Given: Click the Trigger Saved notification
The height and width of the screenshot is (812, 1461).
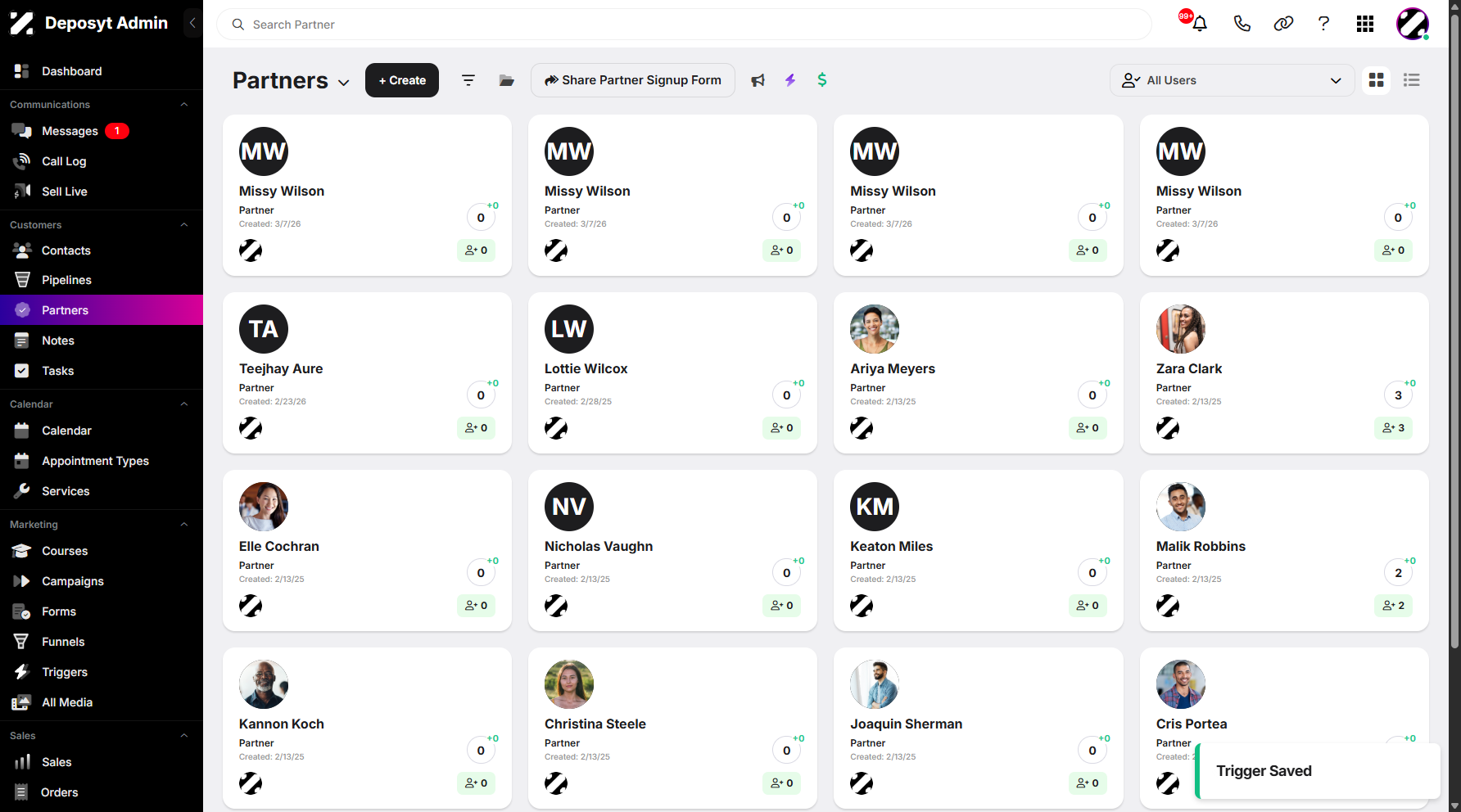Looking at the screenshot, I should pyautogui.click(x=1318, y=771).
